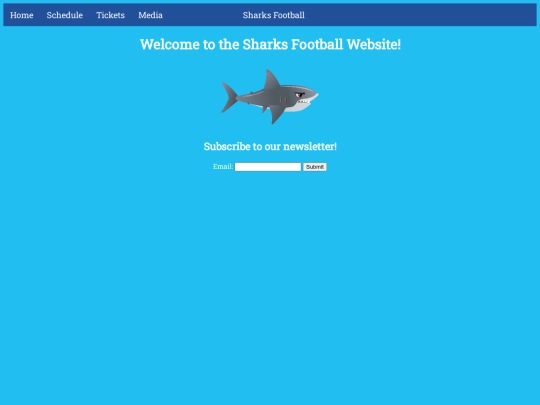
Task: Click the shark's teeth
Action: click(304, 101)
